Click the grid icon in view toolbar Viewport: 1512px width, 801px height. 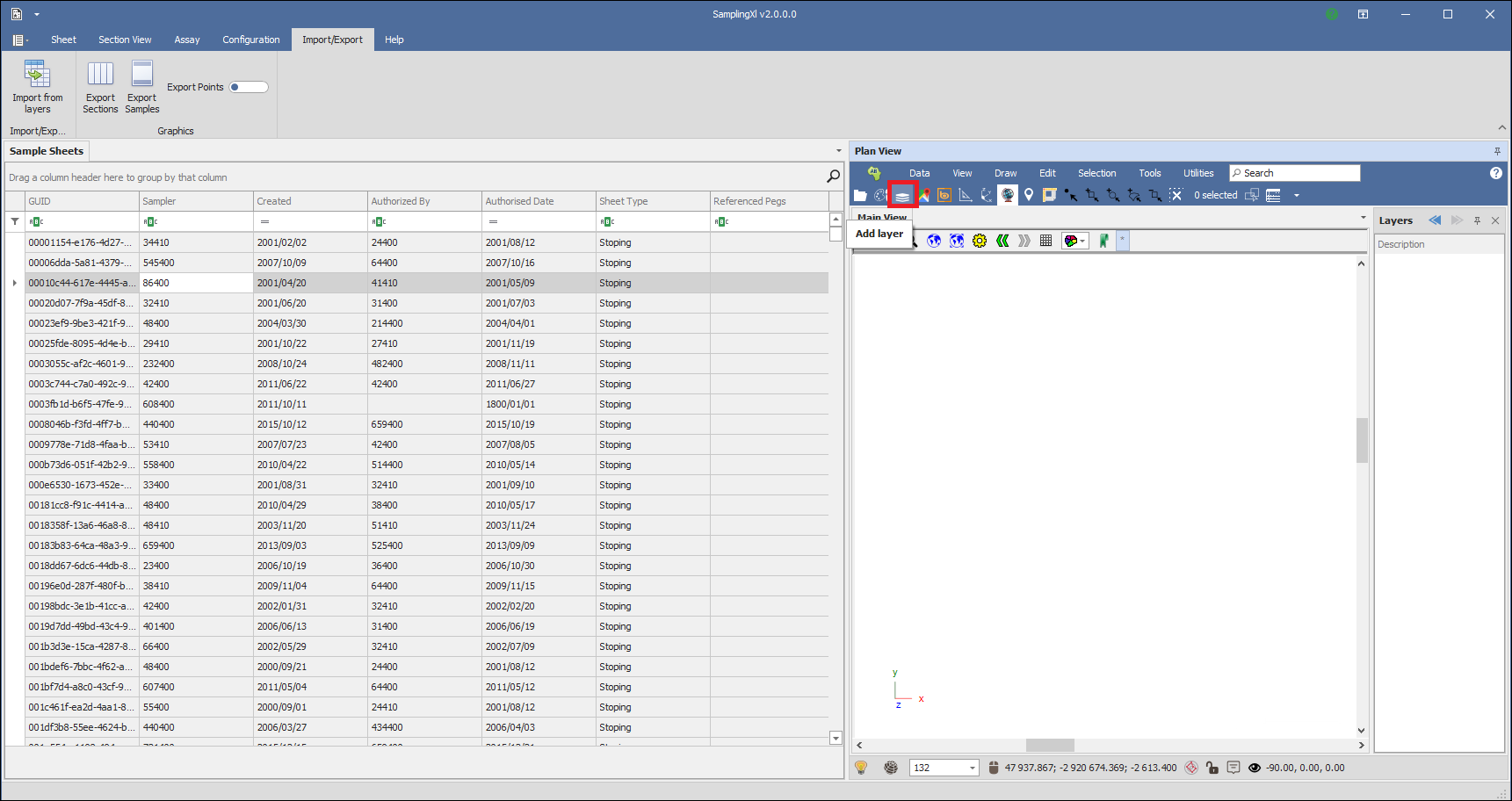[1045, 241]
